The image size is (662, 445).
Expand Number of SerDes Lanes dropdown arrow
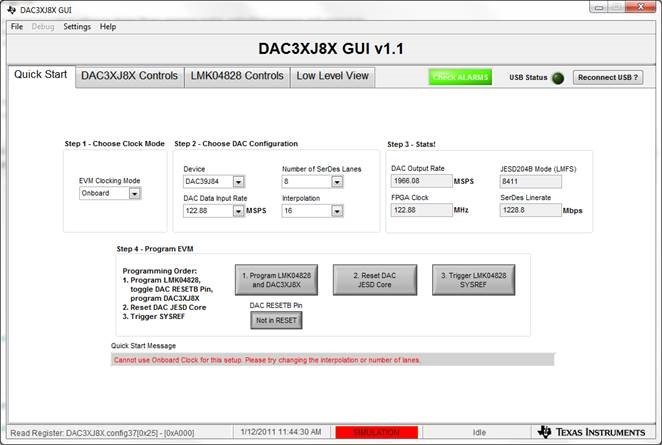coord(337,182)
